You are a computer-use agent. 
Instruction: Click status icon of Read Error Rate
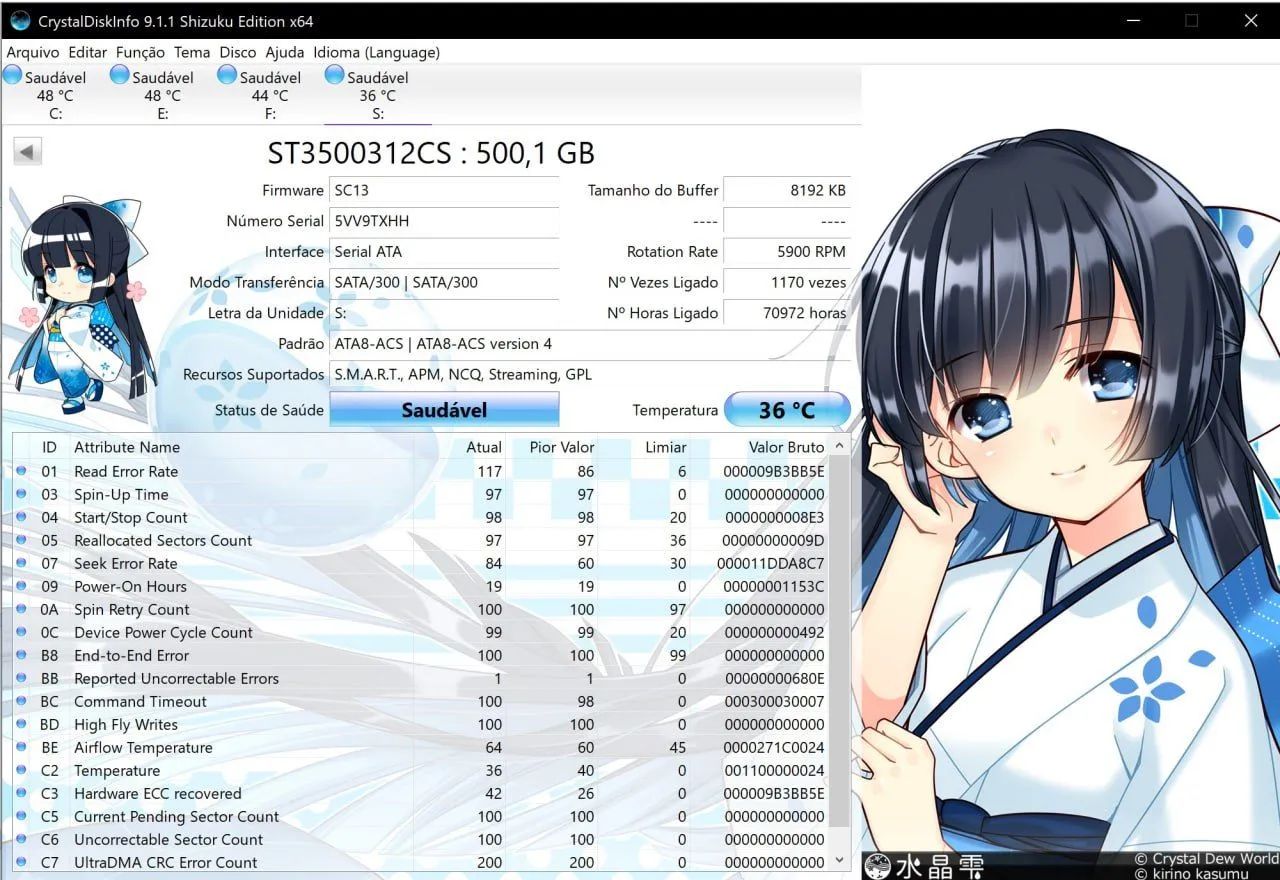[x=22, y=471]
